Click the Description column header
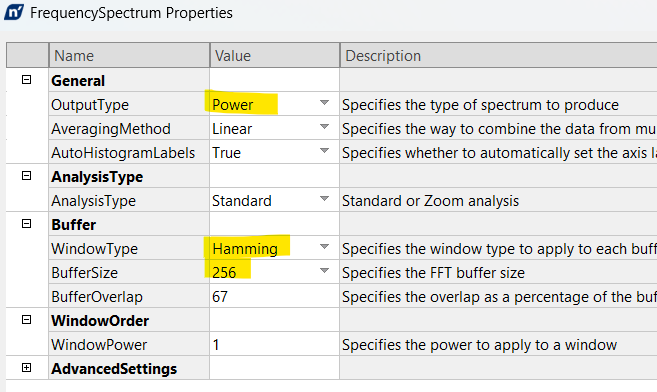 click(x=499, y=55)
